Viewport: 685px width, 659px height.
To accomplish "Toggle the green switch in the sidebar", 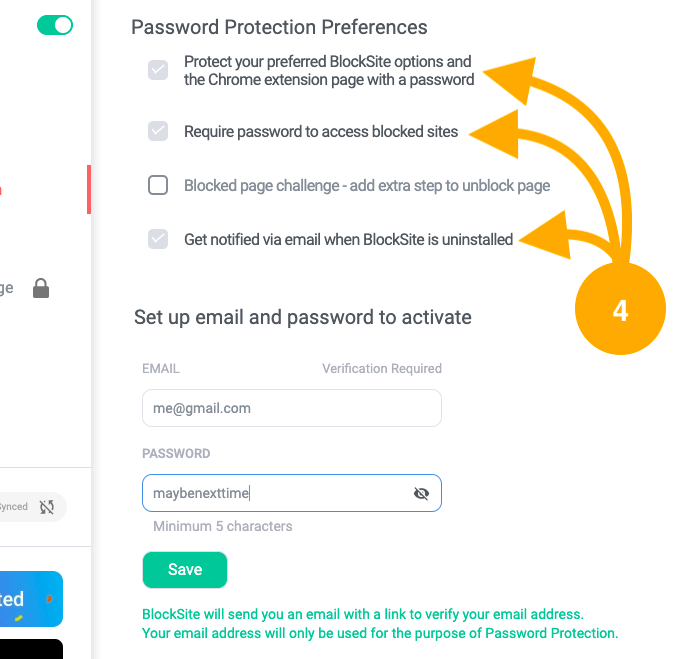I will pyautogui.click(x=55, y=25).
